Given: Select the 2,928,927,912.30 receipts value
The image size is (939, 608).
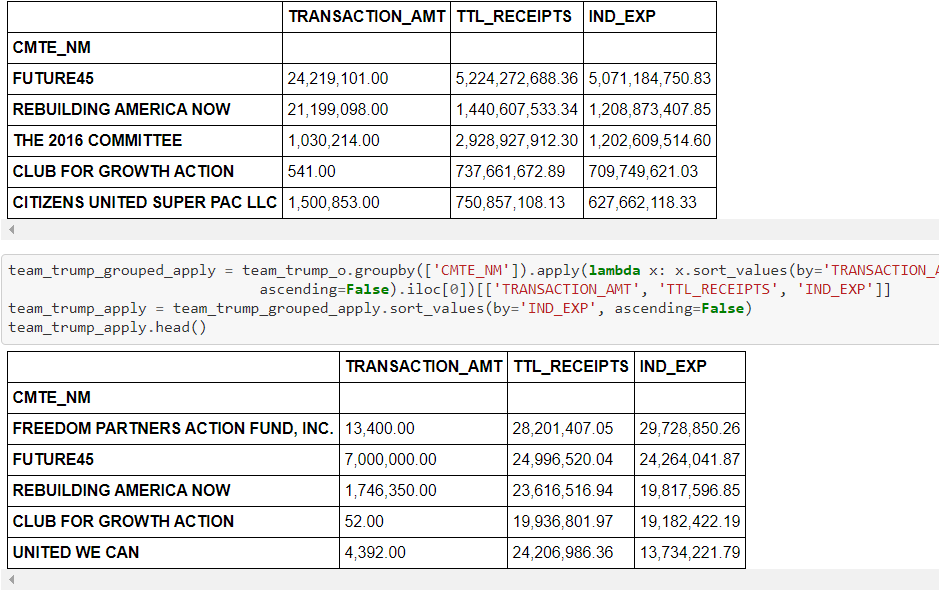Looking at the screenshot, I should point(517,140).
